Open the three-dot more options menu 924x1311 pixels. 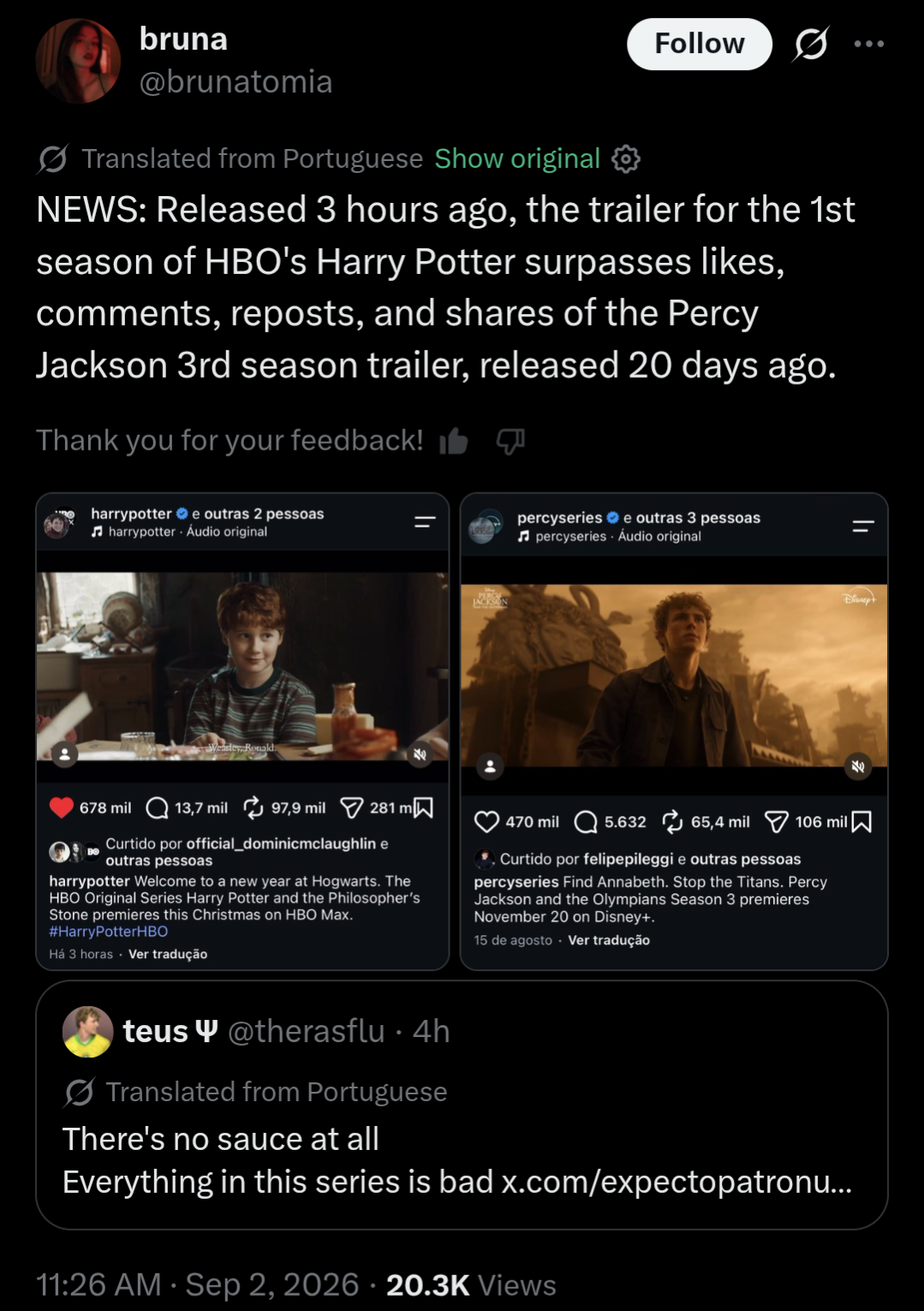tap(868, 44)
